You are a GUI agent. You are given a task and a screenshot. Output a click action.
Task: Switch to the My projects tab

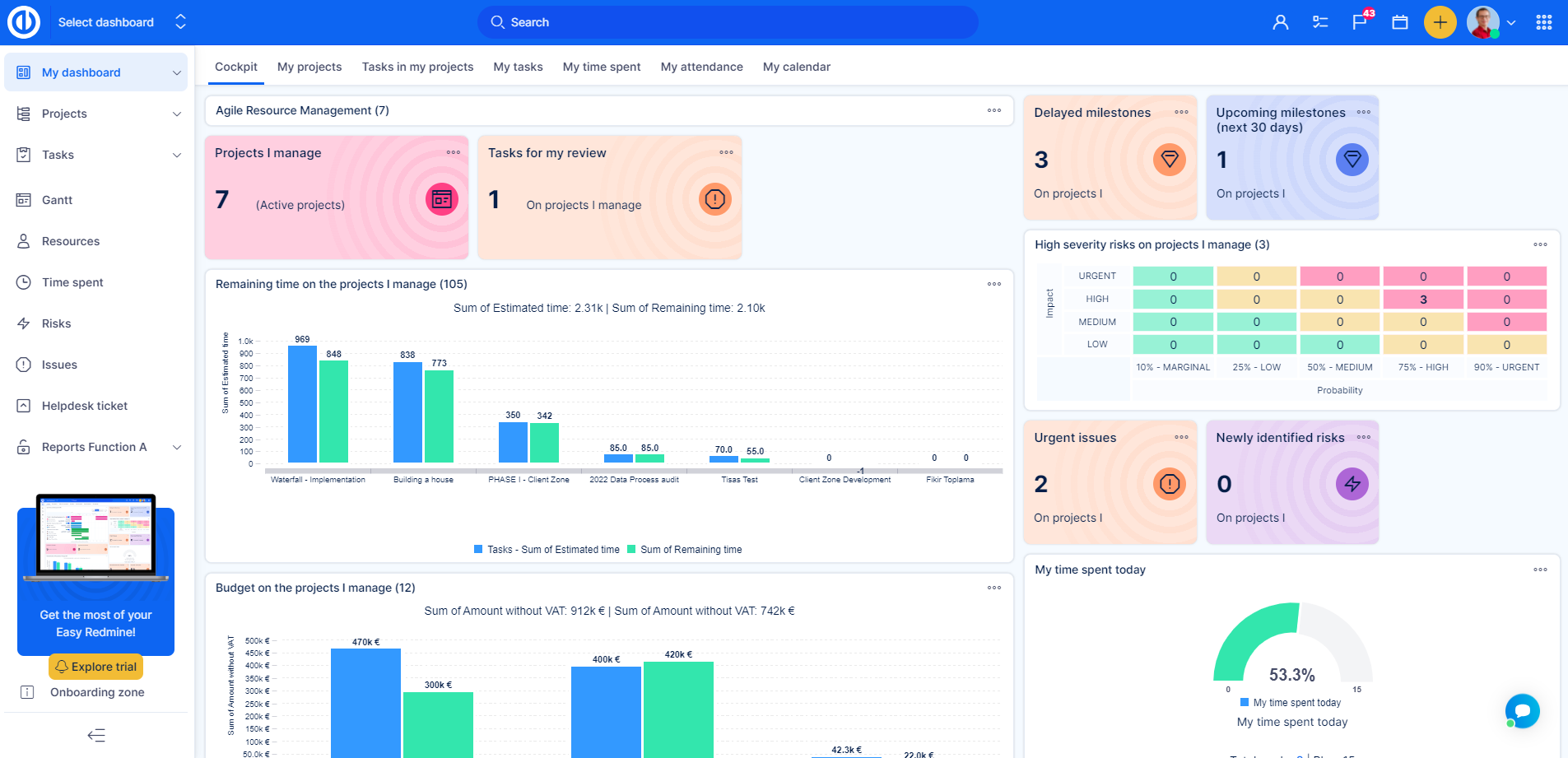(309, 67)
